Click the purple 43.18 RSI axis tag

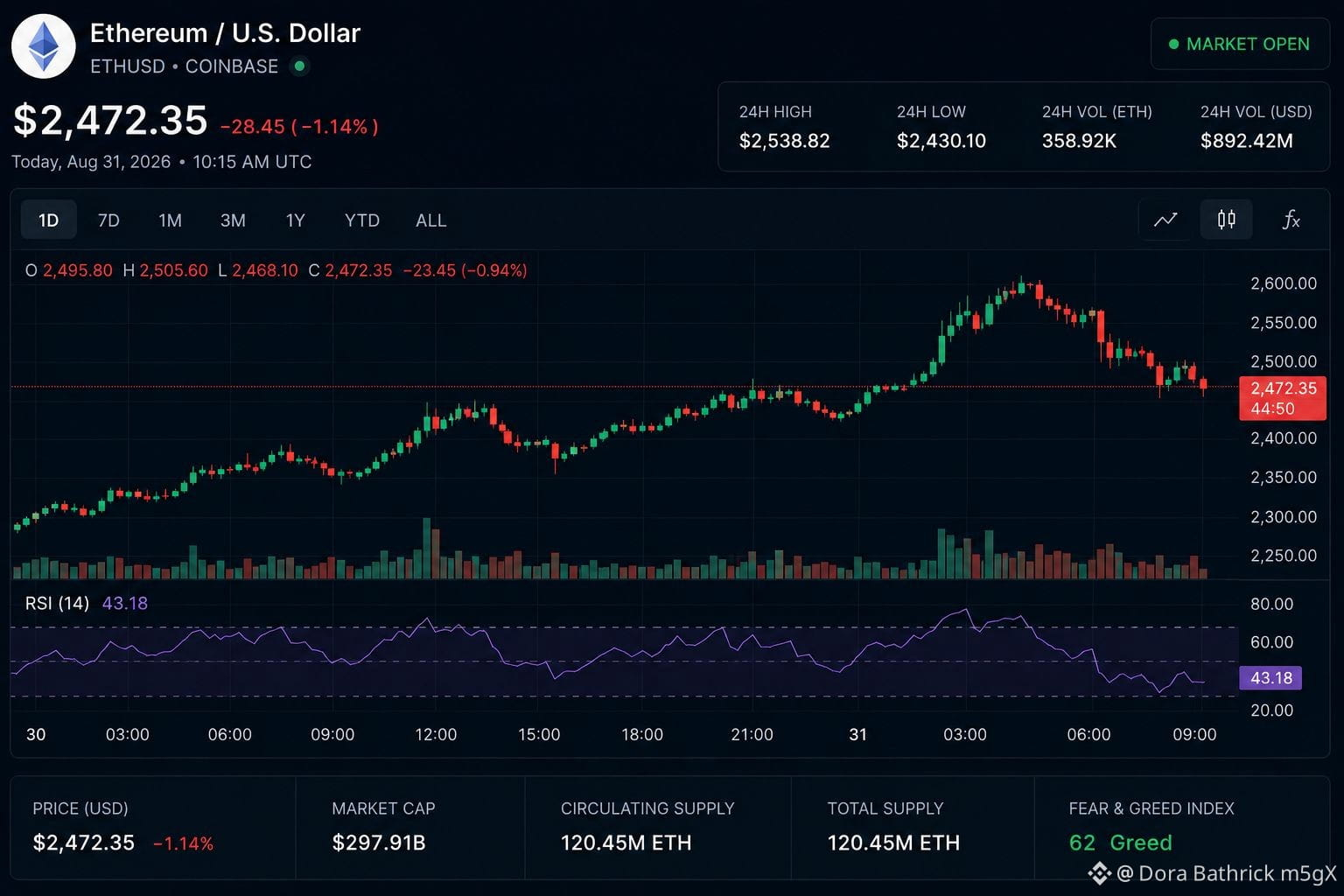[1270, 678]
